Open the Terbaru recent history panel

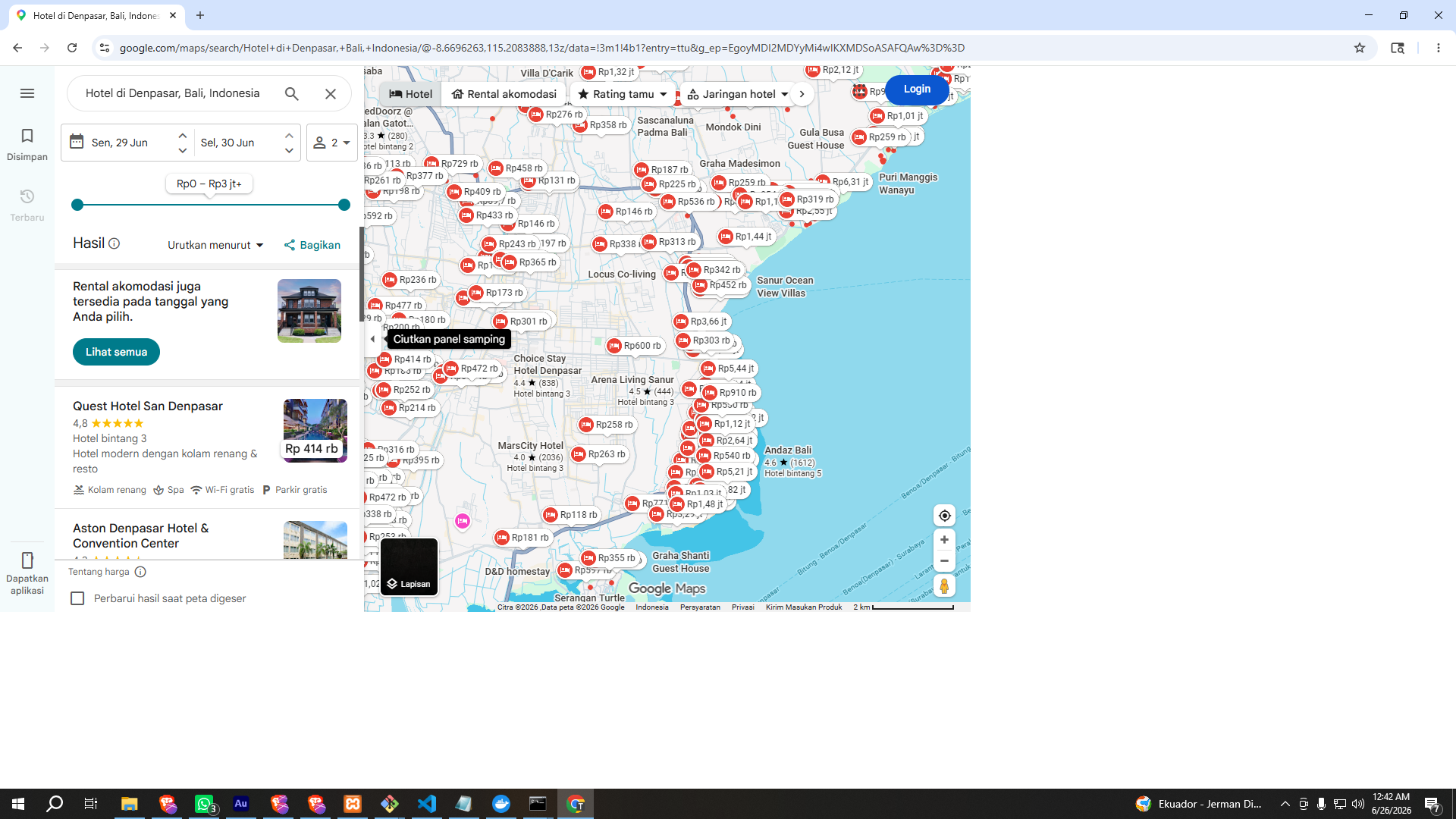(x=27, y=205)
